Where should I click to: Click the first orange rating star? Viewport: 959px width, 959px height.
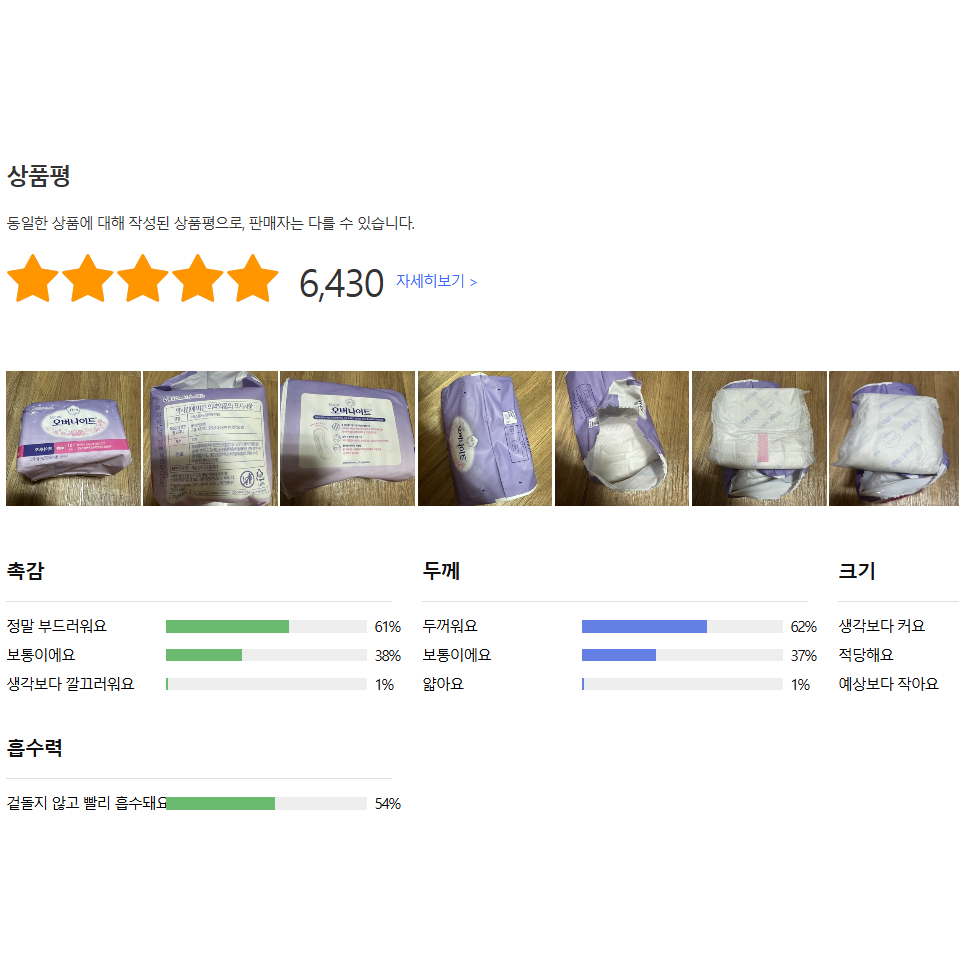pyautogui.click(x=33, y=279)
